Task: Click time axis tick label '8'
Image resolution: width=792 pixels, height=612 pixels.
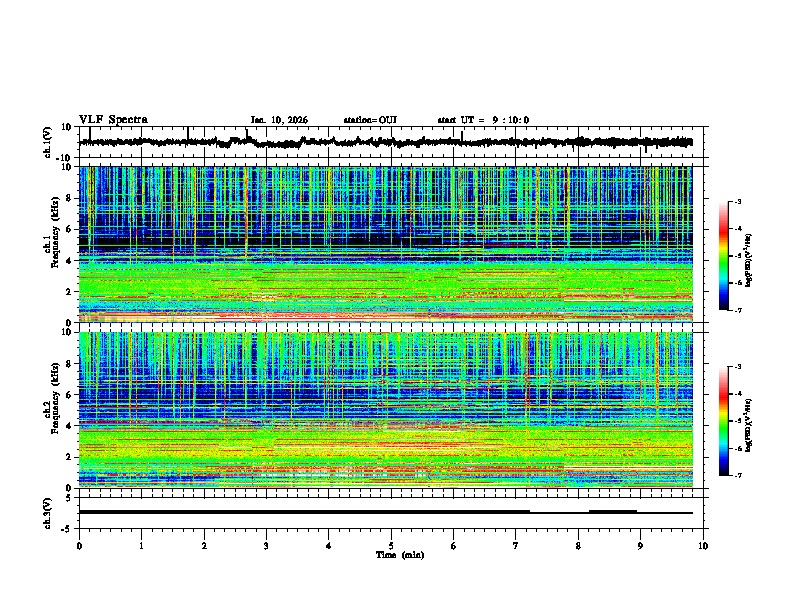Action: pyautogui.click(x=578, y=546)
